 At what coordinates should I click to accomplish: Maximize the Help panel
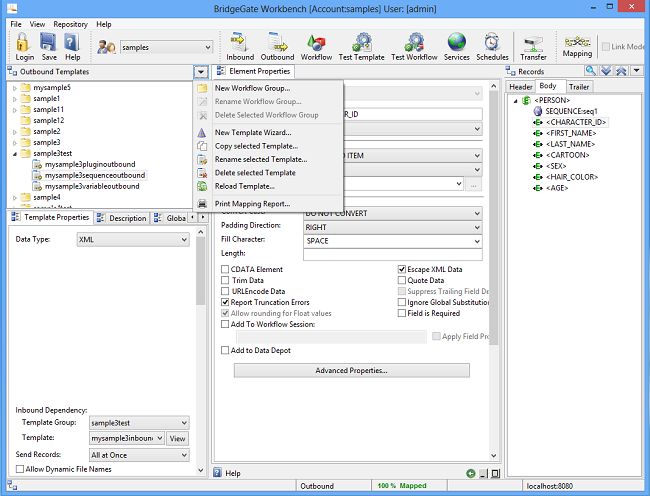(495, 473)
